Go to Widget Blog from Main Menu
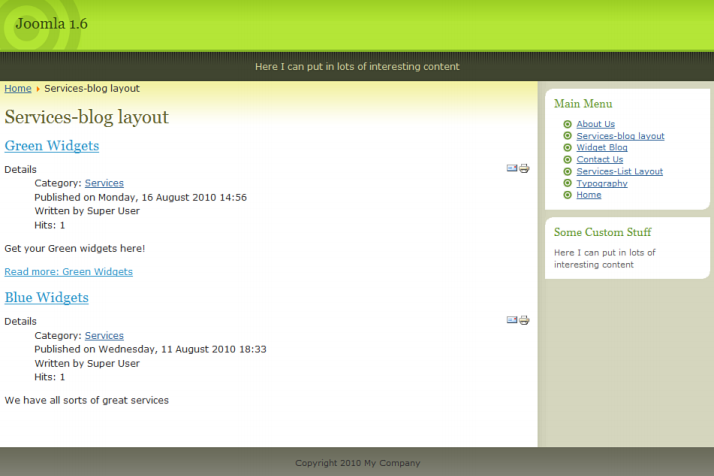Viewport: 714px width, 476px height. click(602, 148)
